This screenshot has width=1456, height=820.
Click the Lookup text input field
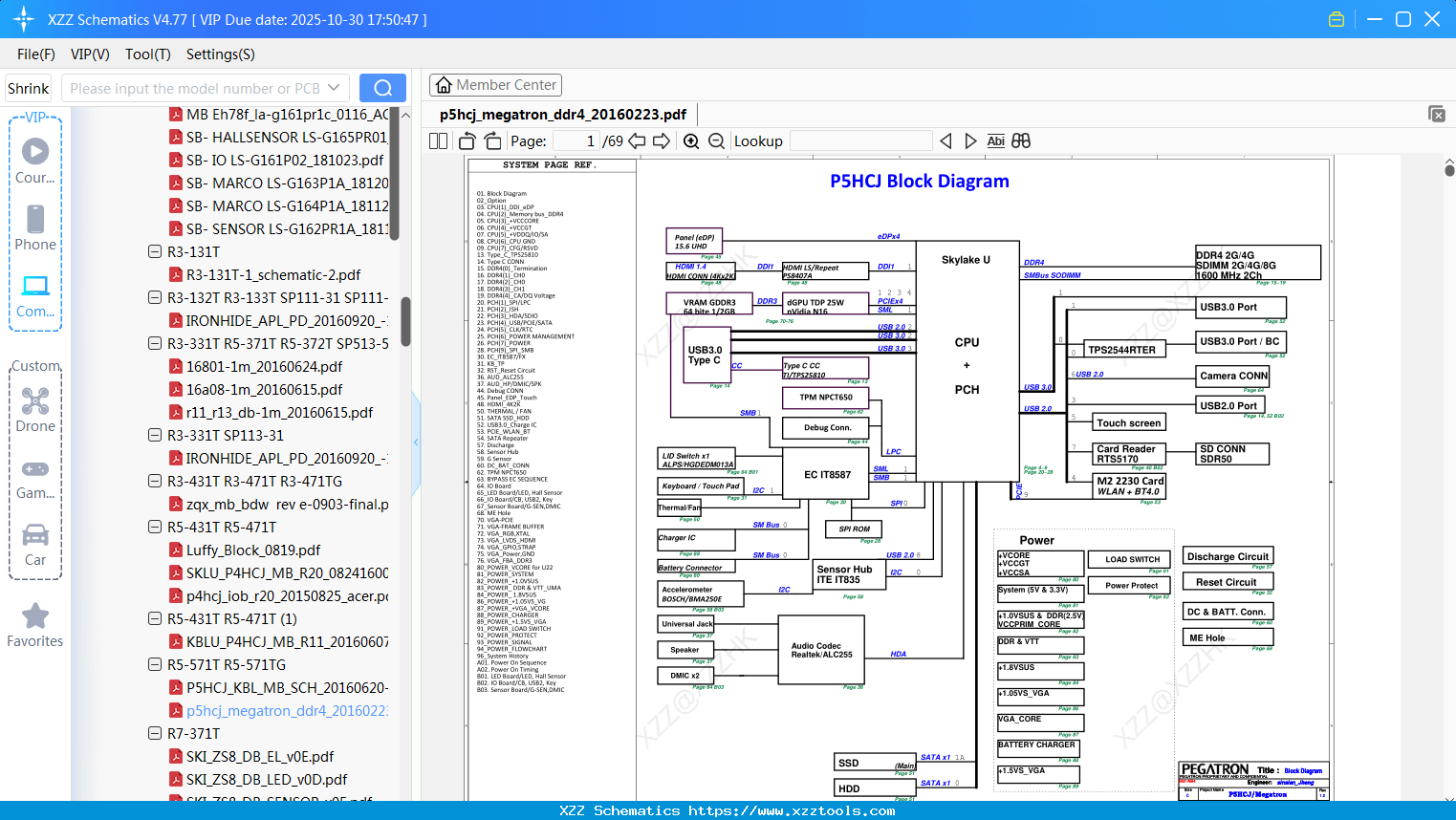pyautogui.click(x=860, y=141)
